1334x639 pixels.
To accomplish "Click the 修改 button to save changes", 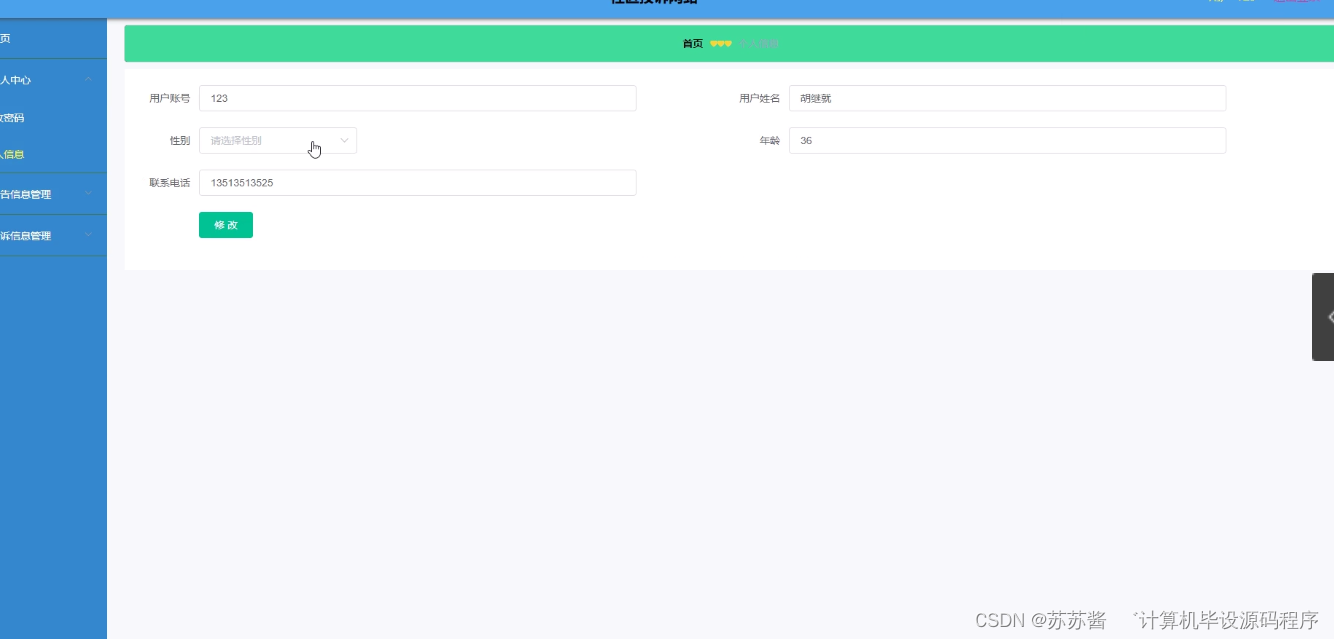I will pyautogui.click(x=225, y=224).
